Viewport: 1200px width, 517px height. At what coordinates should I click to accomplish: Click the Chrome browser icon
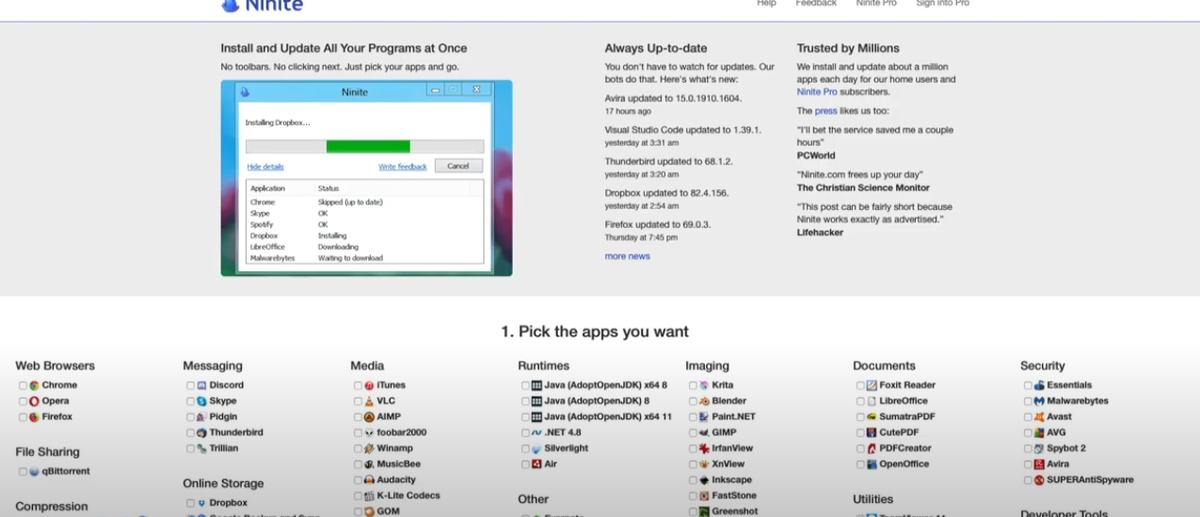[34, 385]
